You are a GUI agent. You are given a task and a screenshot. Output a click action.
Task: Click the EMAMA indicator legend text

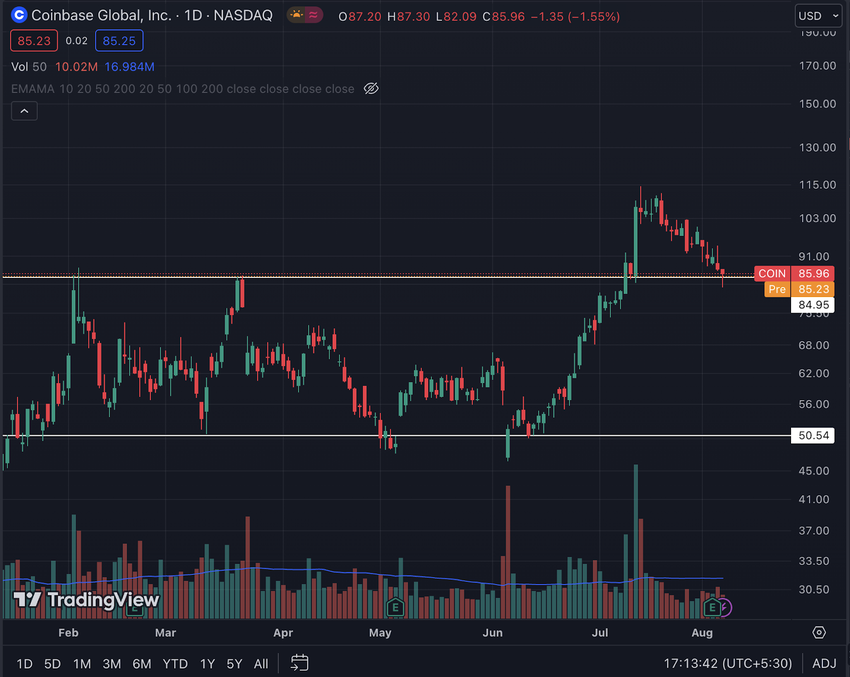[183, 89]
